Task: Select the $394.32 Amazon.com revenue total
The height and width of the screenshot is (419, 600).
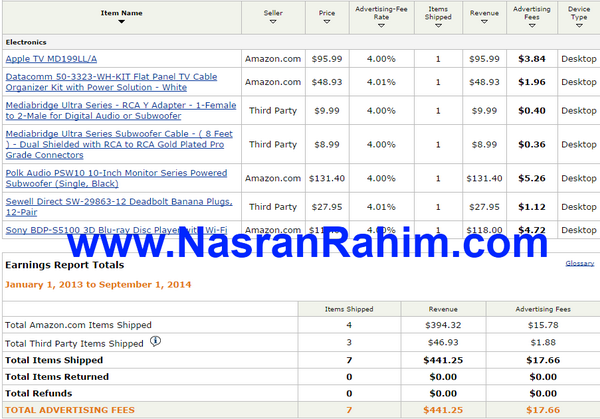Action: [x=443, y=325]
